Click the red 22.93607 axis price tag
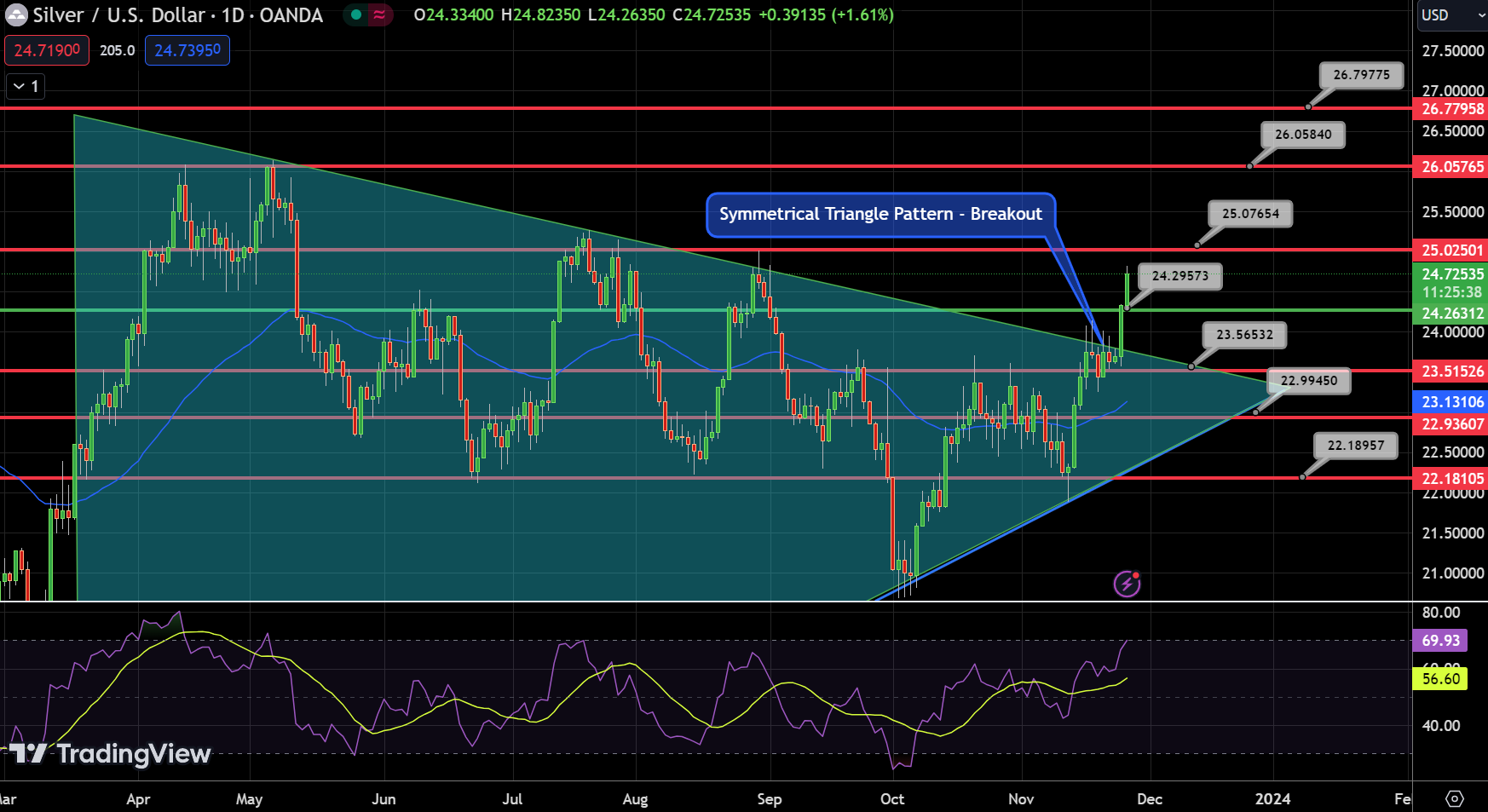 [x=1451, y=424]
